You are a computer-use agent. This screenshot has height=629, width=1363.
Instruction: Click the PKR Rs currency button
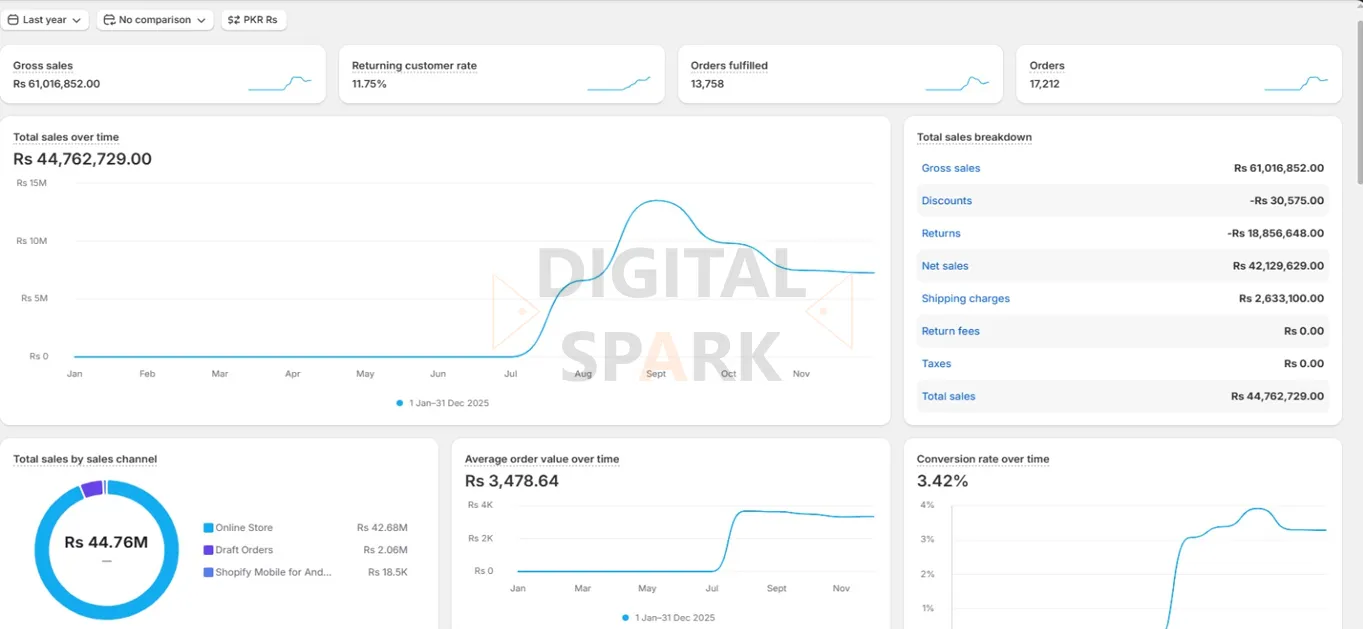253,19
